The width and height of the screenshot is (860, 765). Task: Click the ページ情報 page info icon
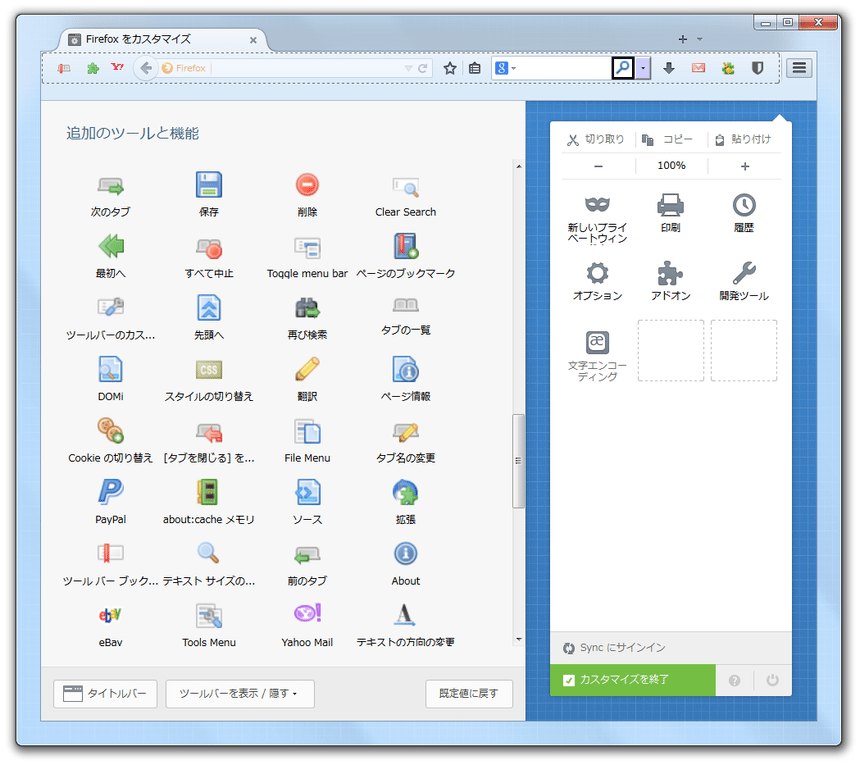coord(406,369)
